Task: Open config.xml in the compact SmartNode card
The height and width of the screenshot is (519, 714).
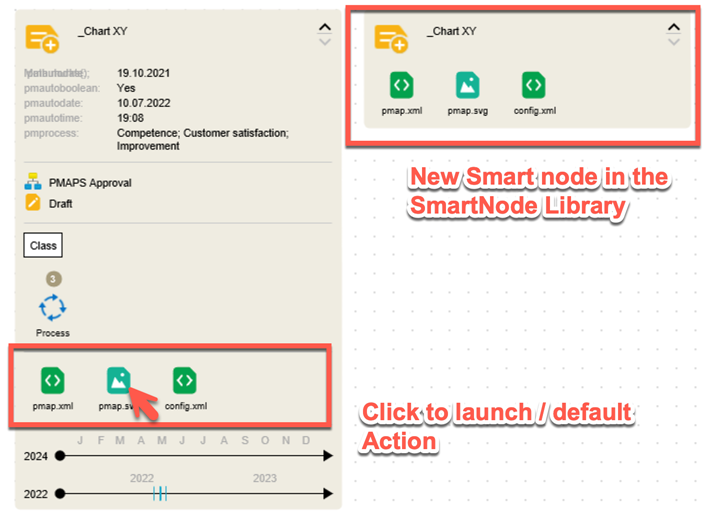Action: click(534, 85)
